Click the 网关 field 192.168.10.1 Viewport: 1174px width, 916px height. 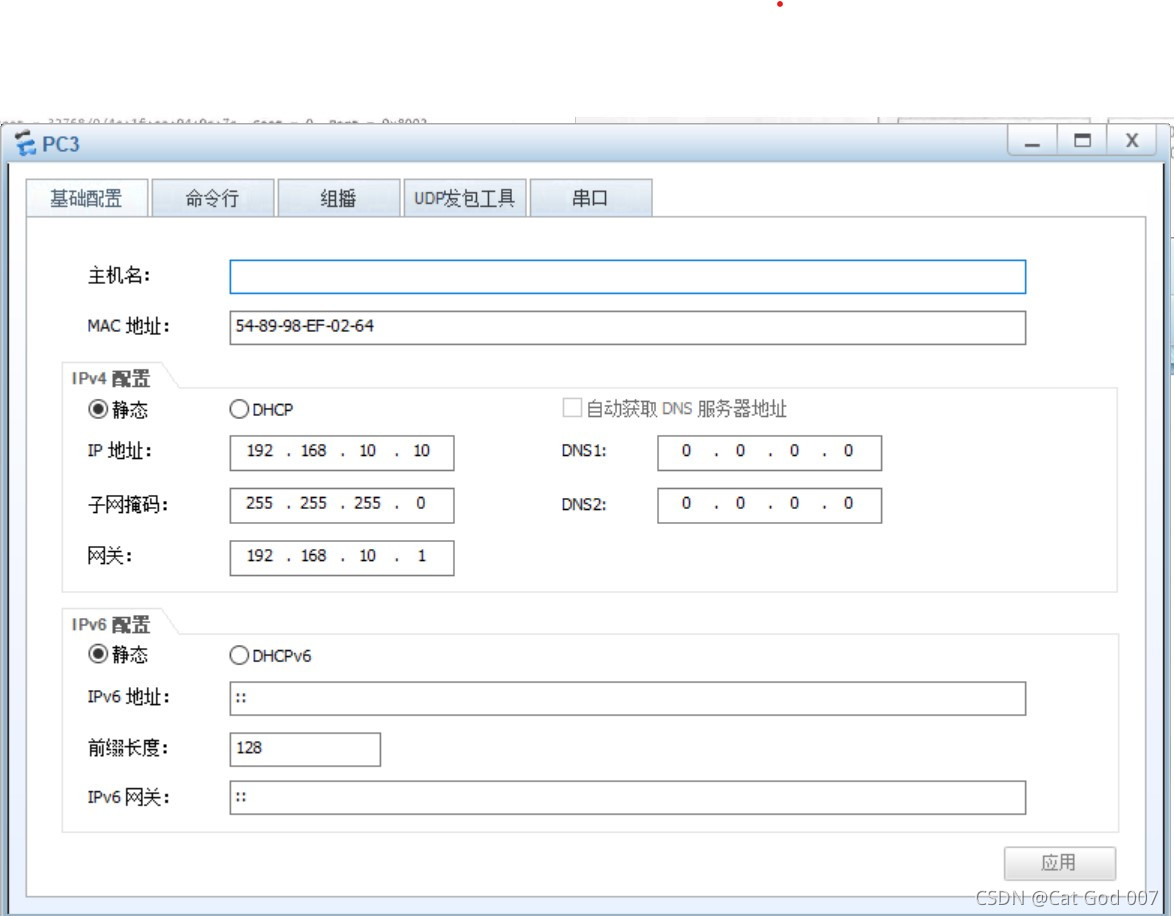point(341,557)
